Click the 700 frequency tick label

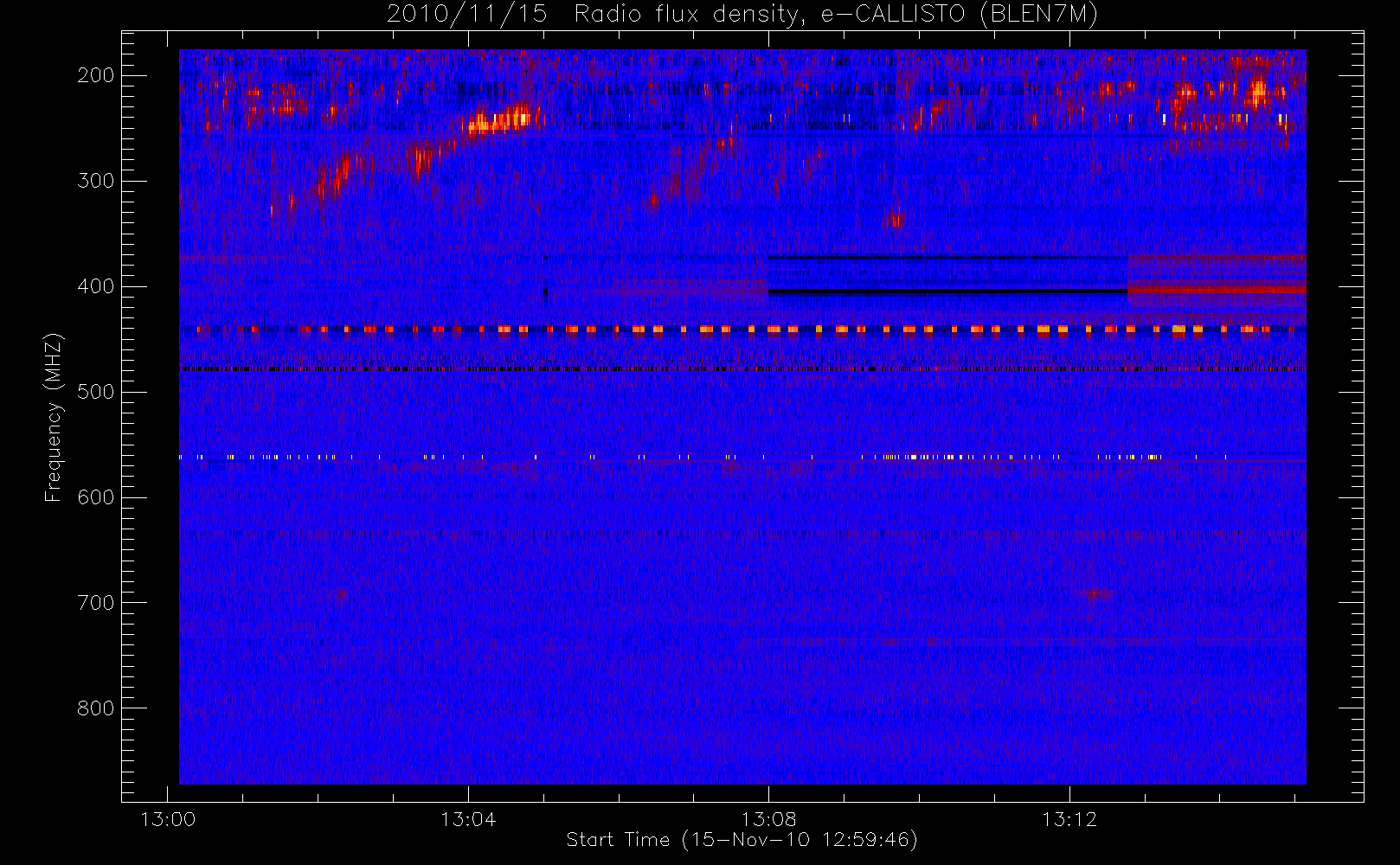click(96, 603)
